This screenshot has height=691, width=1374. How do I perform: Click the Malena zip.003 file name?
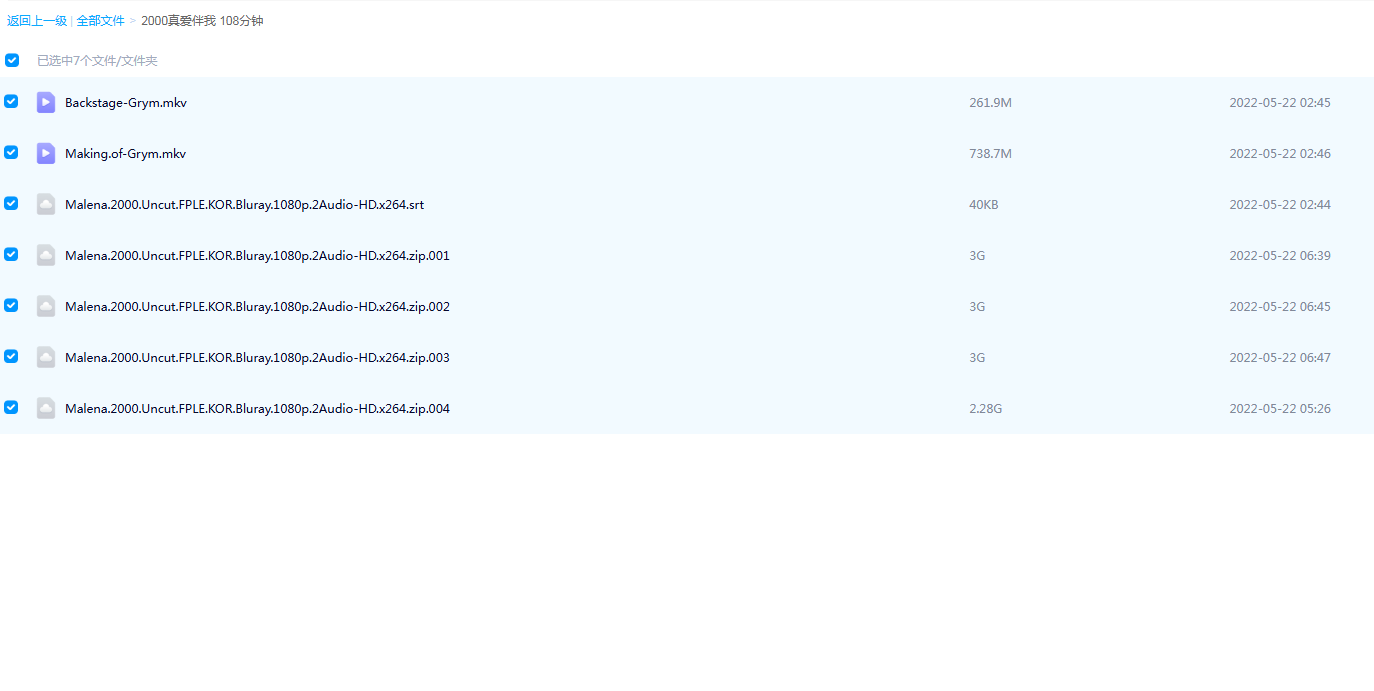[257, 358]
